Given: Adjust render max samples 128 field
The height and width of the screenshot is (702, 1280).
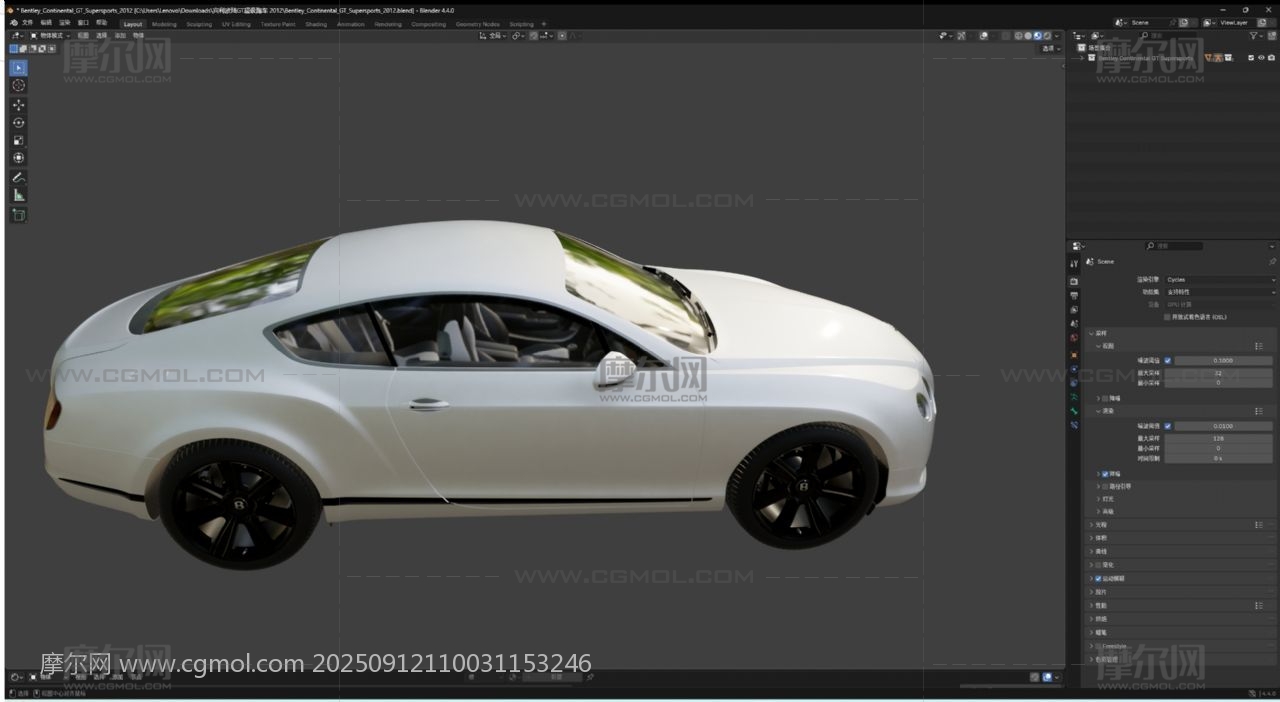Looking at the screenshot, I should tap(1219, 438).
